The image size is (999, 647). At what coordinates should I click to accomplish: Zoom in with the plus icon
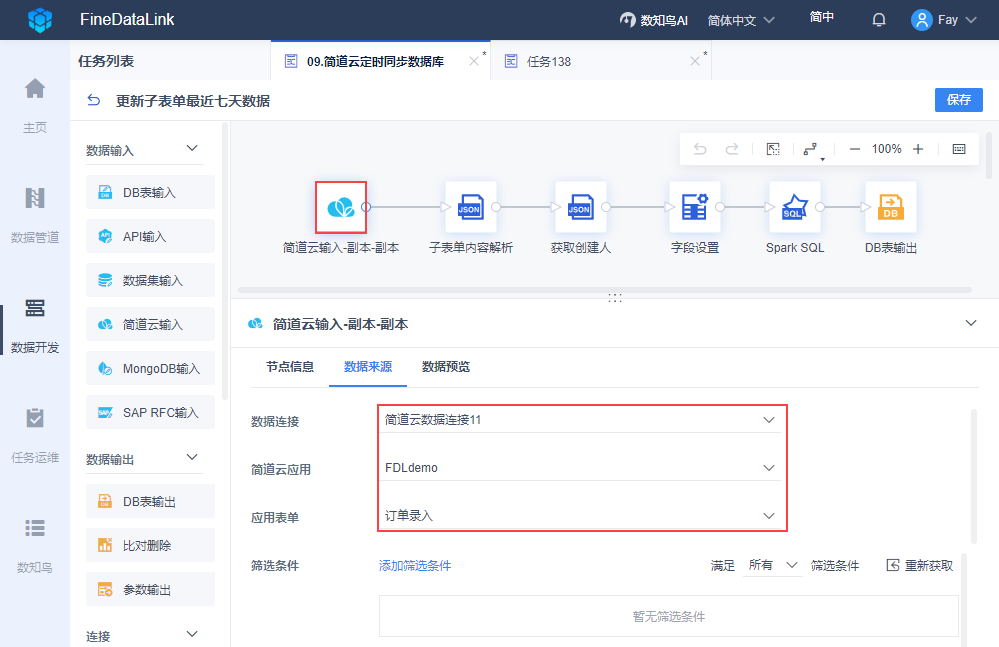pos(917,149)
